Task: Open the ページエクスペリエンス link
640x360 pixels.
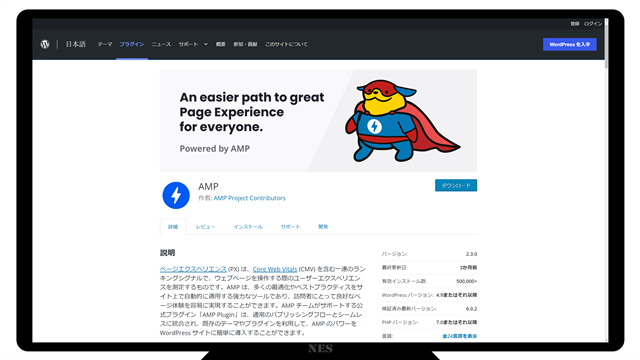Action: (193, 269)
